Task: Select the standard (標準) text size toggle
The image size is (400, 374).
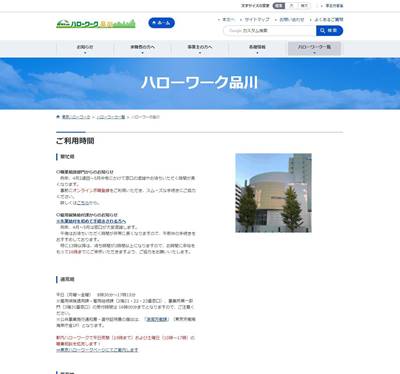Action: click(279, 6)
